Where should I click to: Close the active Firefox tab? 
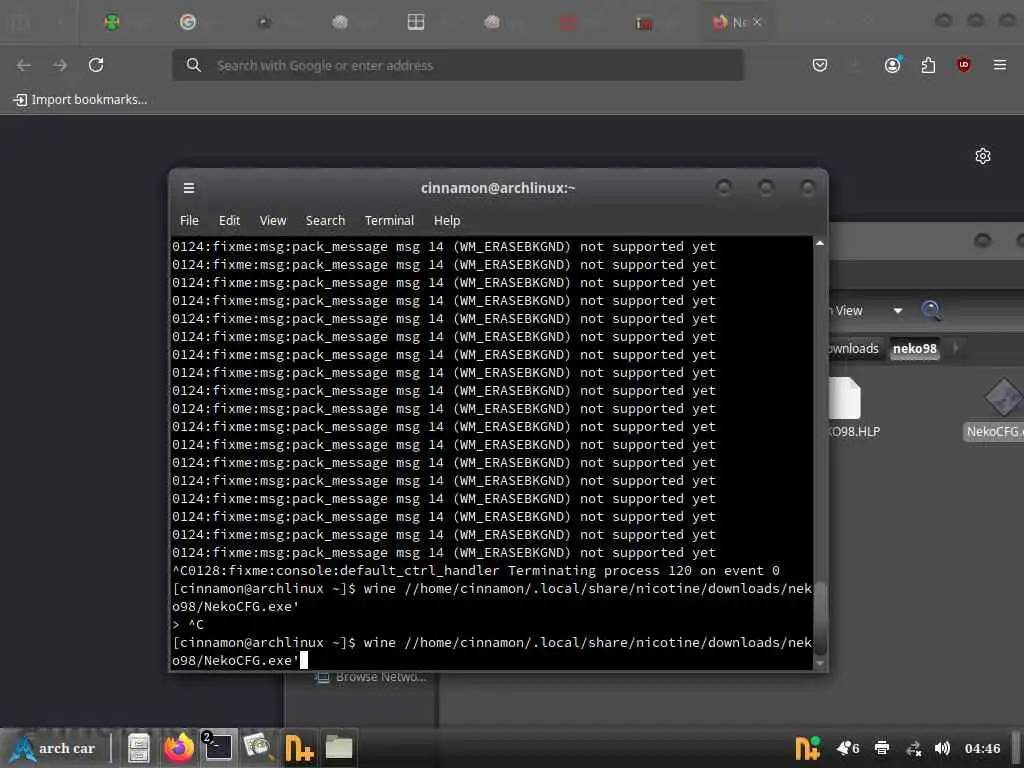click(757, 22)
